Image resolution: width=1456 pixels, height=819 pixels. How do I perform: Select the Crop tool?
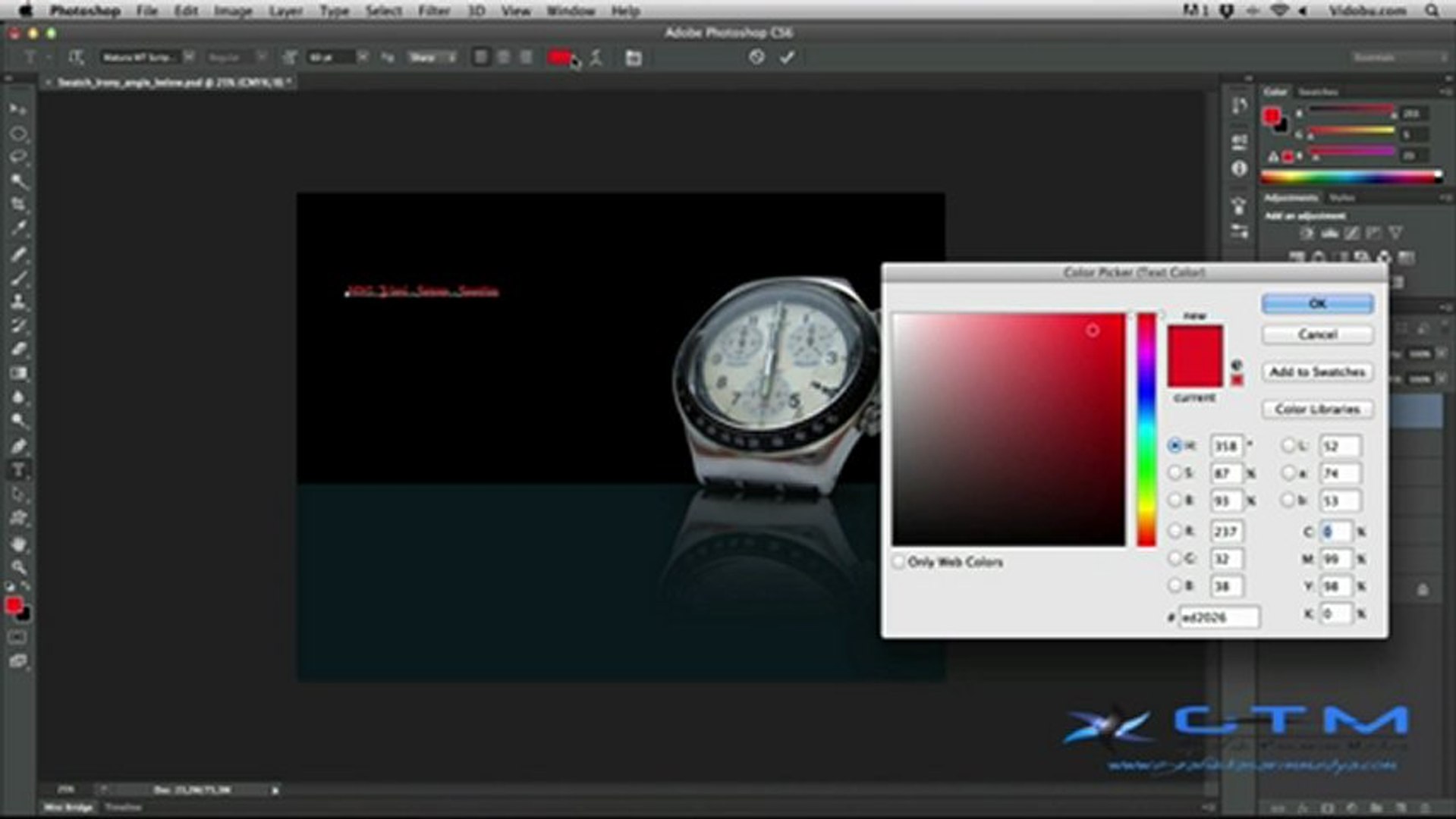click(18, 205)
